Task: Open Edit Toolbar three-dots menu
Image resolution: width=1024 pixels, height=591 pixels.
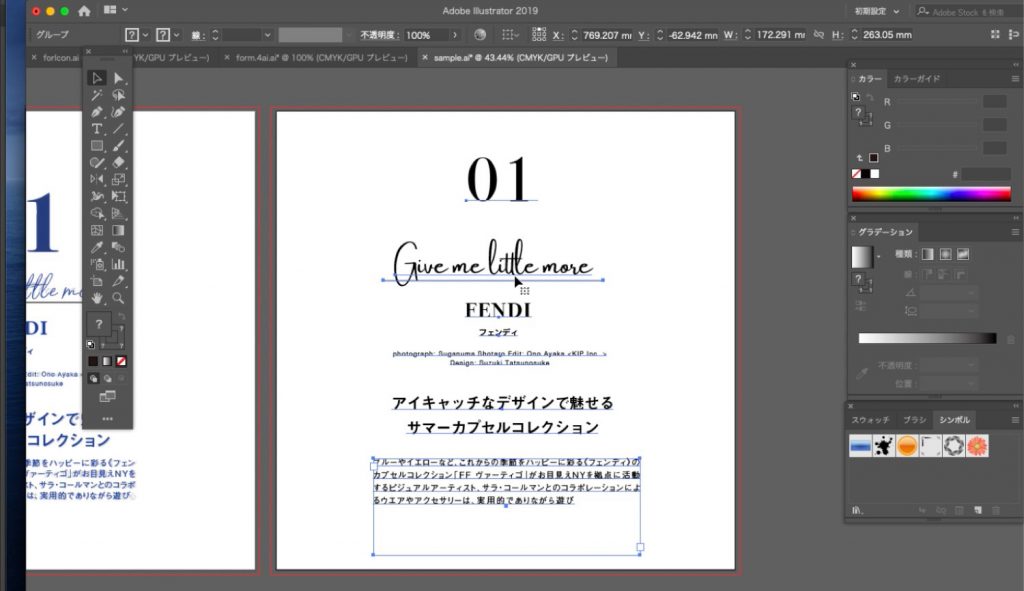Action: (x=108, y=419)
